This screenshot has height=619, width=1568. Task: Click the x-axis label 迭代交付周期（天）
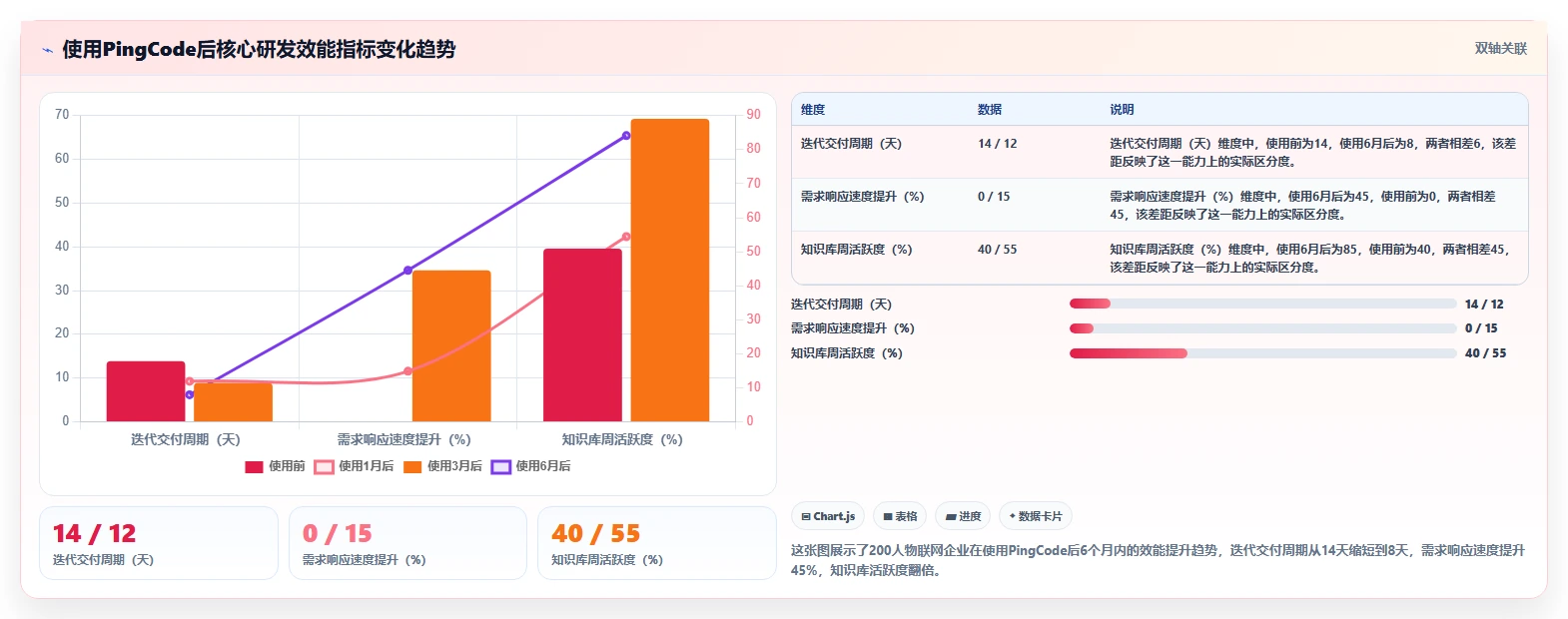(x=186, y=439)
